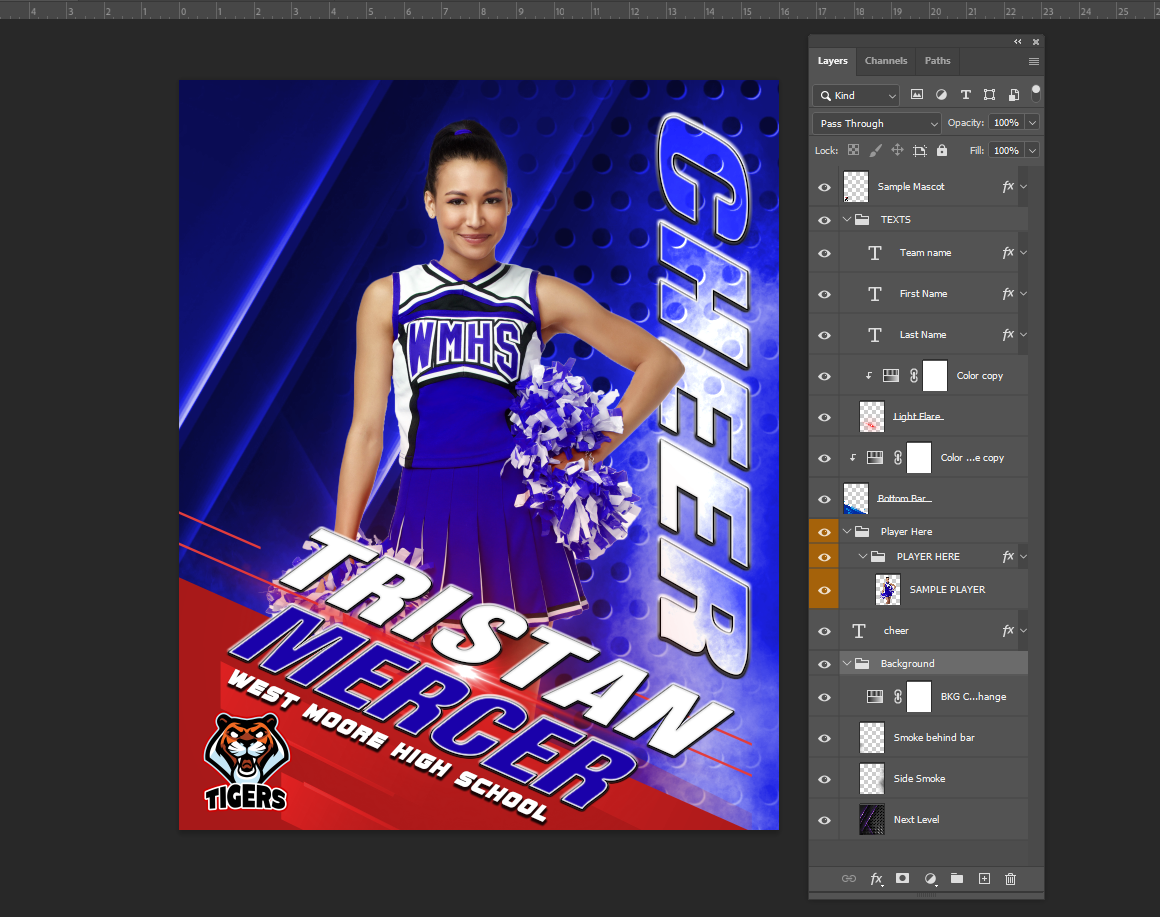This screenshot has width=1160, height=917.
Task: Switch to the Paths tab
Action: [x=937, y=61]
